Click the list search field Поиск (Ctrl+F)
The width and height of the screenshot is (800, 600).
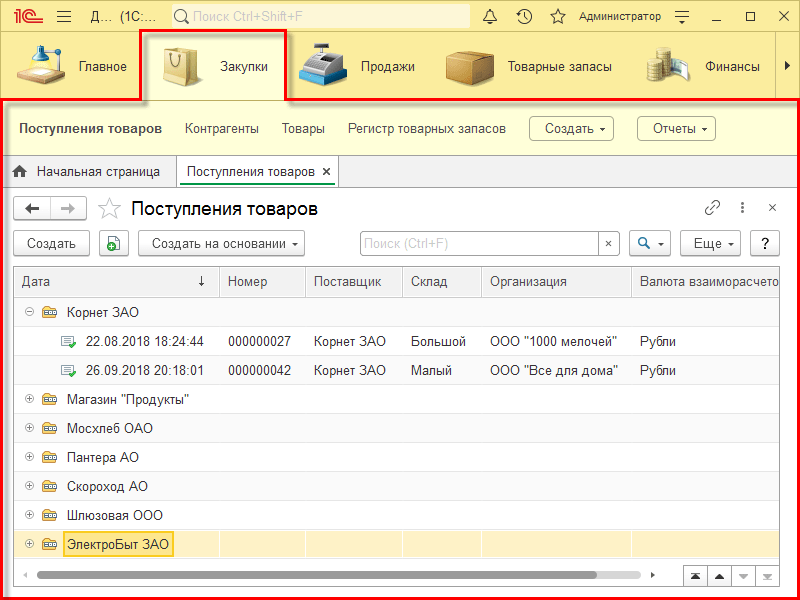click(480, 243)
